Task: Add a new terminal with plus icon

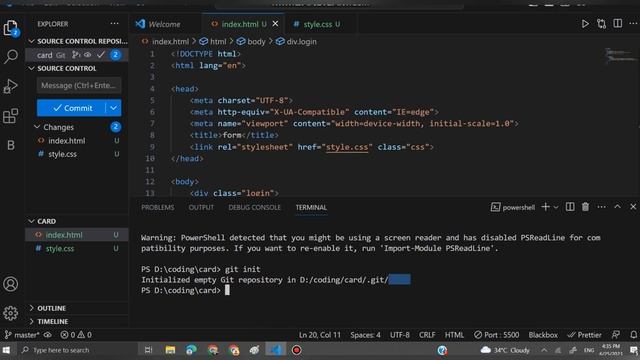Action: (x=545, y=207)
